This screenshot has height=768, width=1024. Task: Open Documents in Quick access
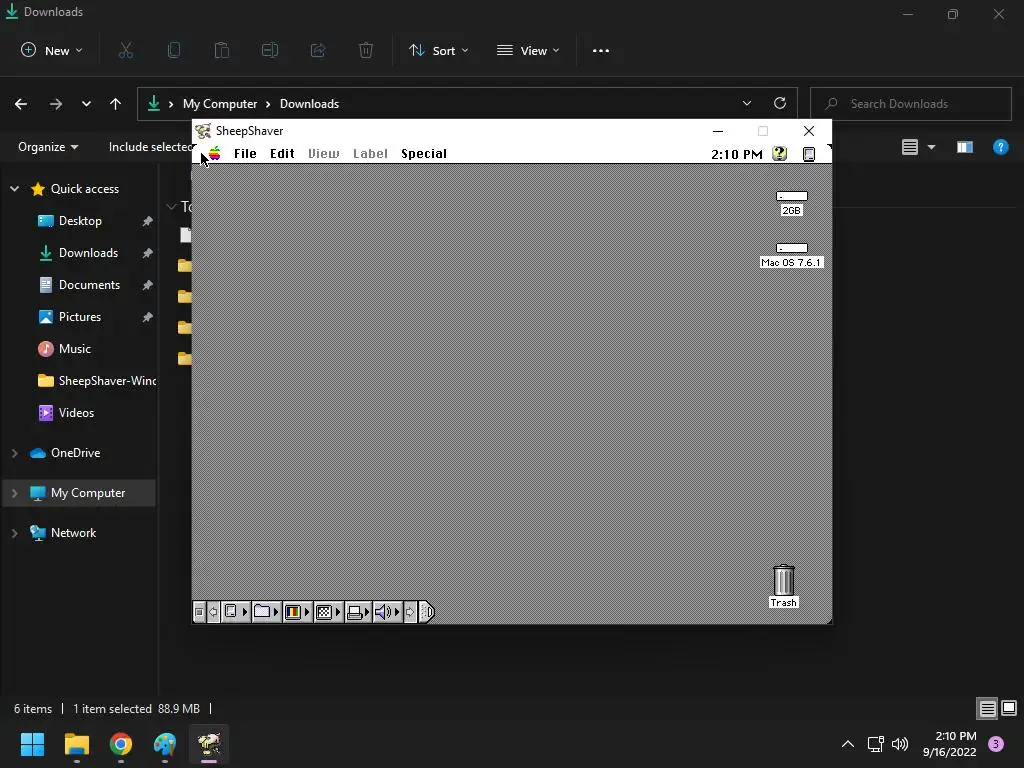pyautogui.click(x=89, y=285)
